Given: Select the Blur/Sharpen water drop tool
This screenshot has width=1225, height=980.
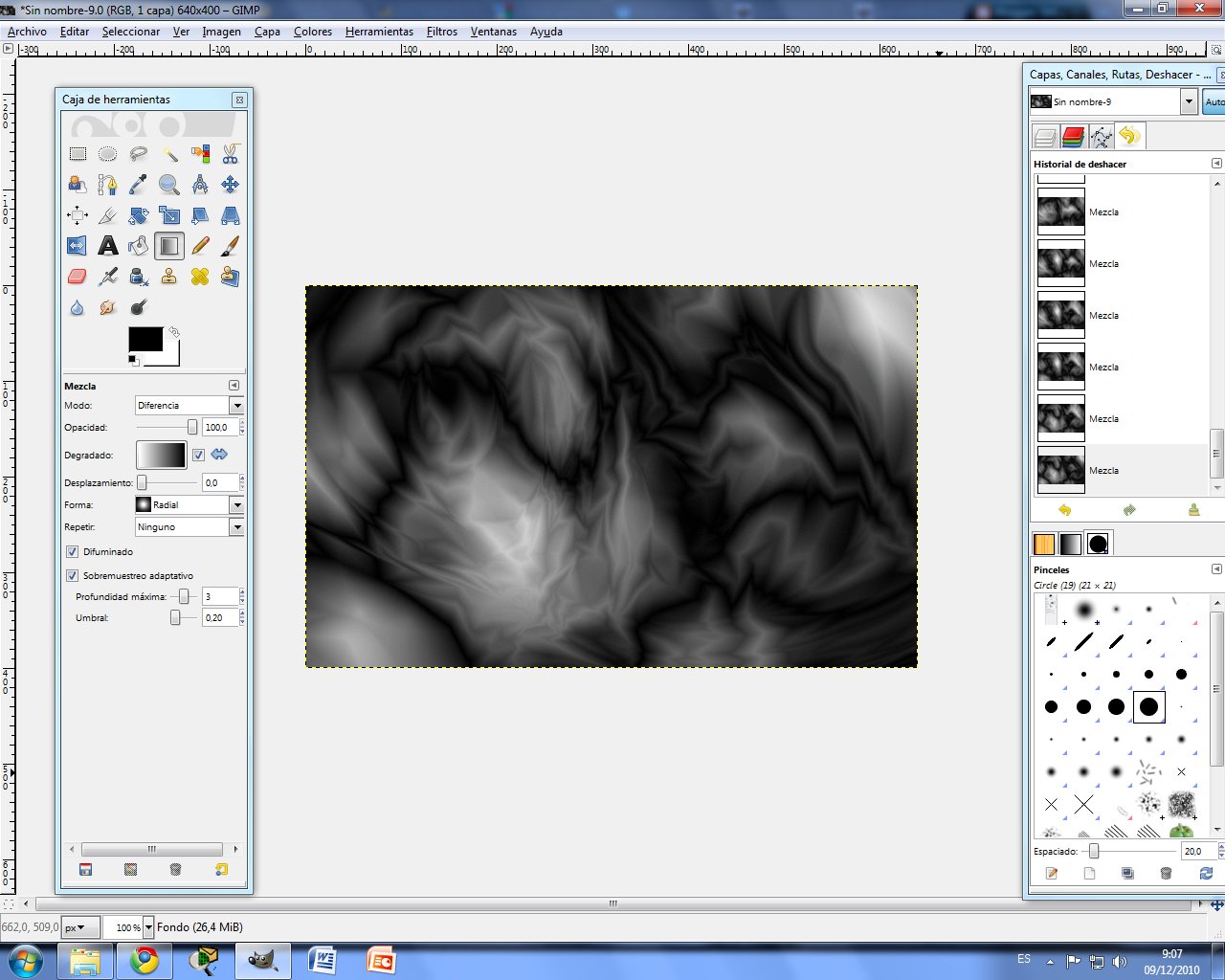Looking at the screenshot, I should coord(78,308).
